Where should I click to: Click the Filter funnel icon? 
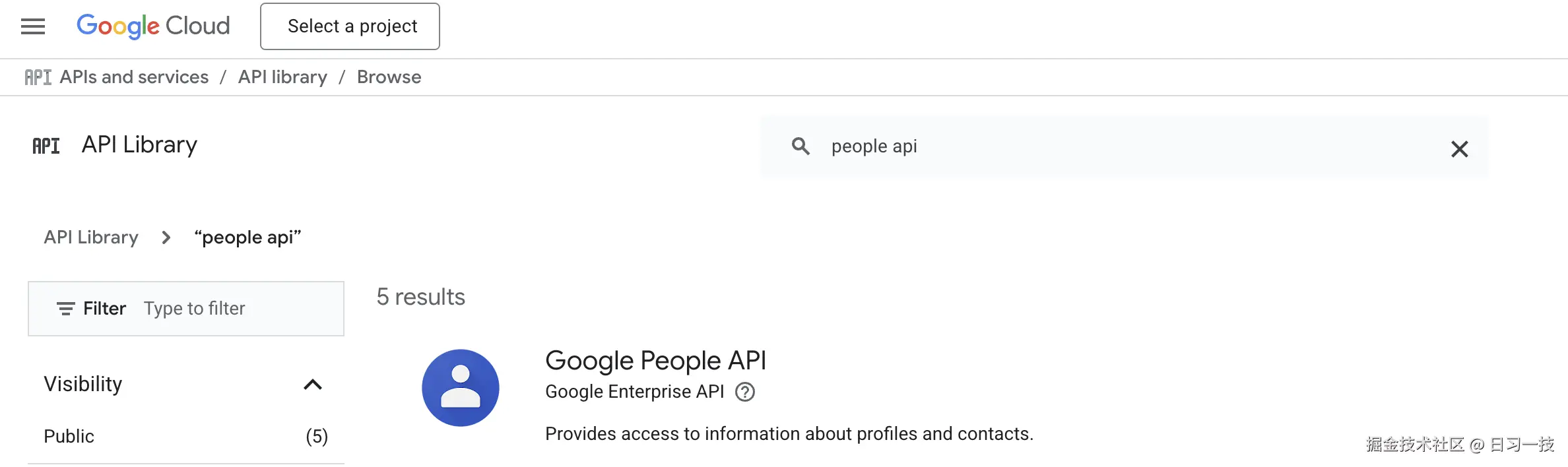65,308
